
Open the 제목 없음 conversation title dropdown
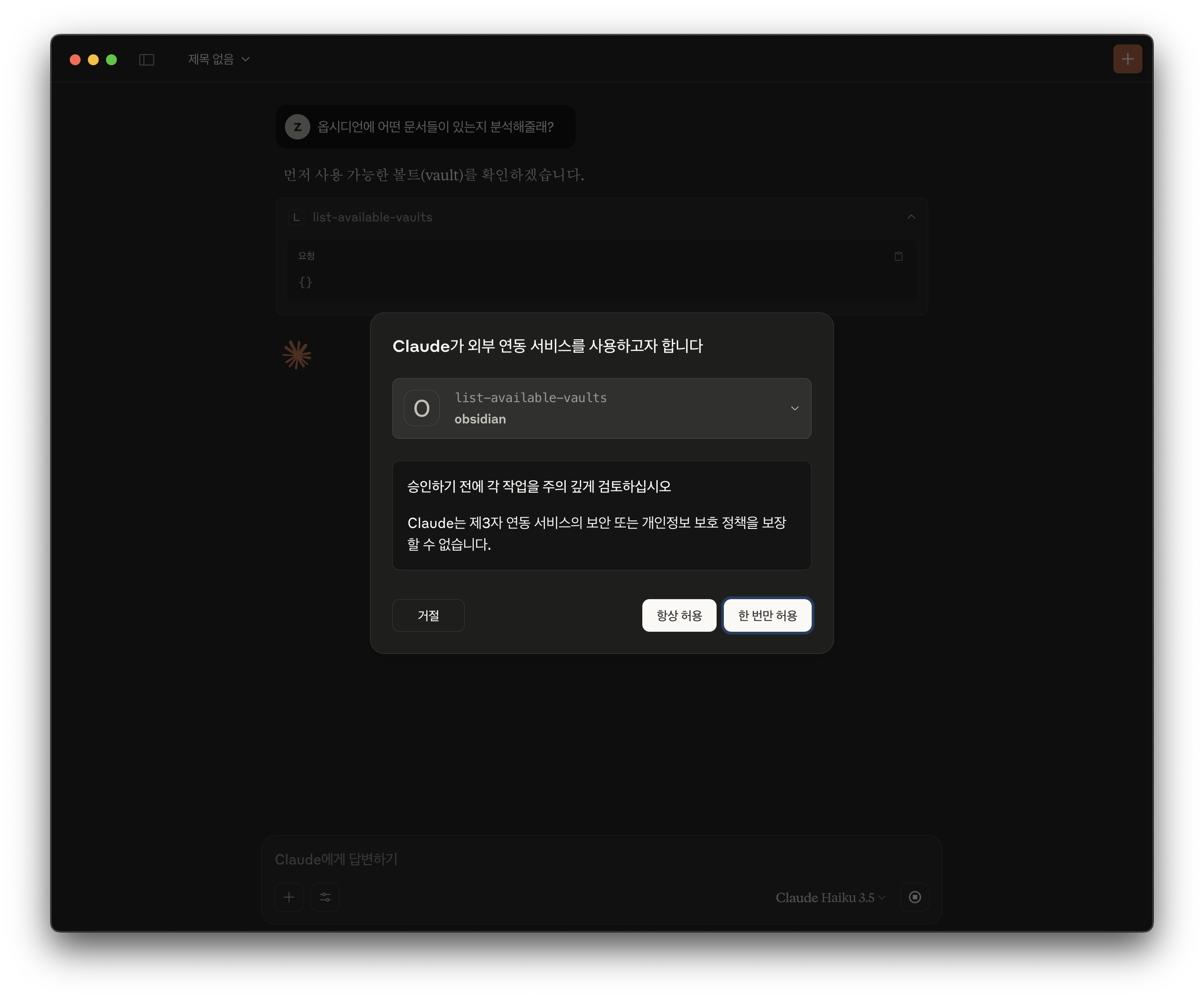point(218,59)
